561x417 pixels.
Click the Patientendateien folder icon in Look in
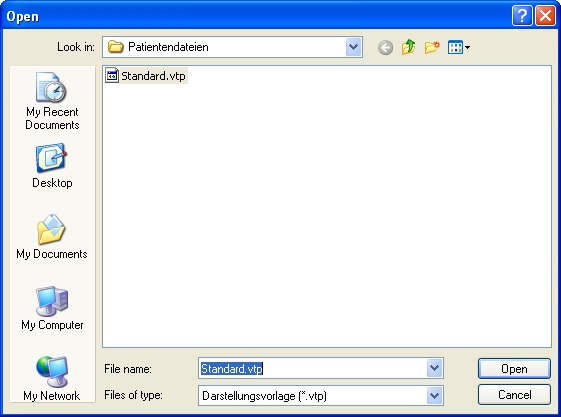(x=116, y=47)
